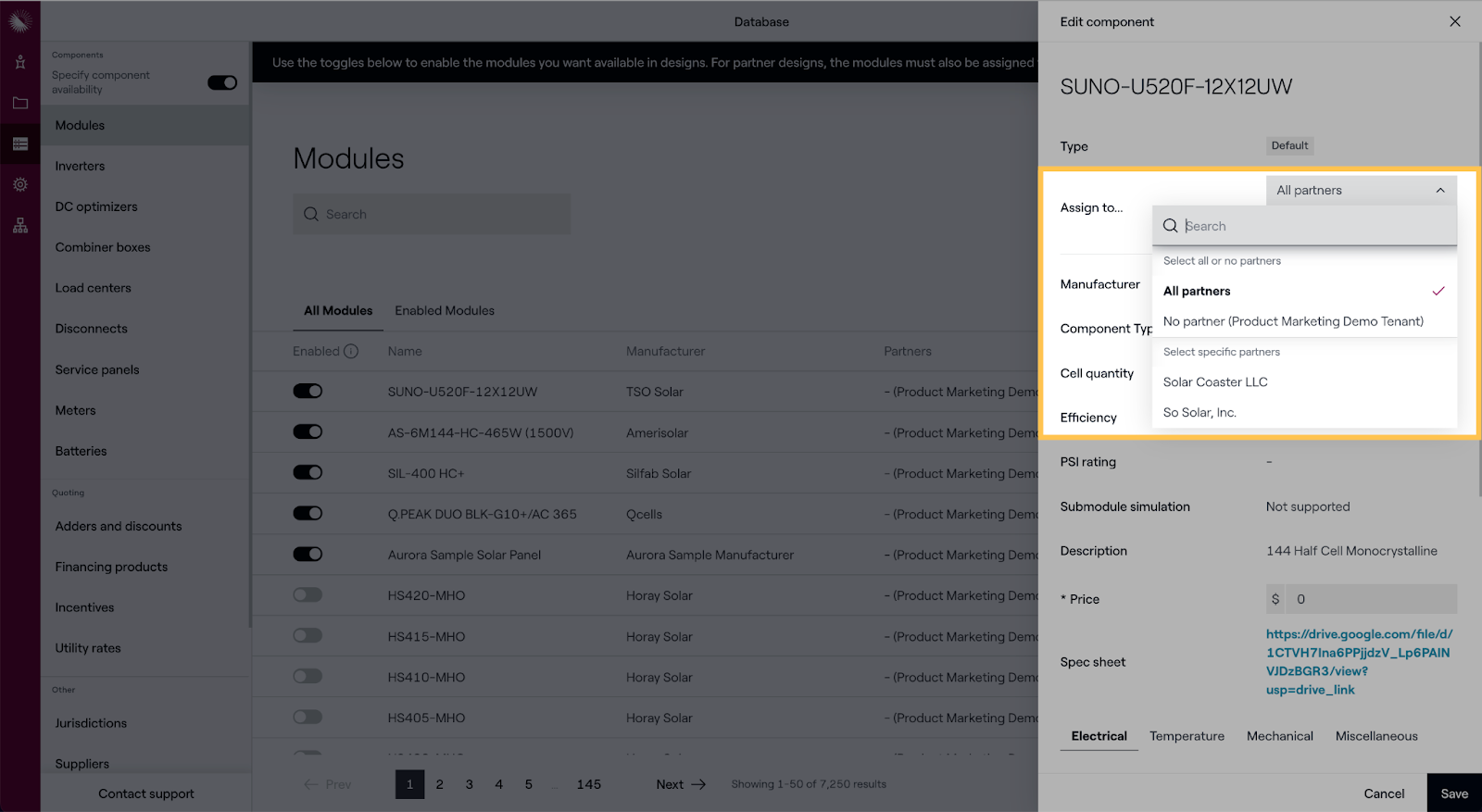Choose No partner (Product Marketing Demo Tenant)

click(1304, 321)
